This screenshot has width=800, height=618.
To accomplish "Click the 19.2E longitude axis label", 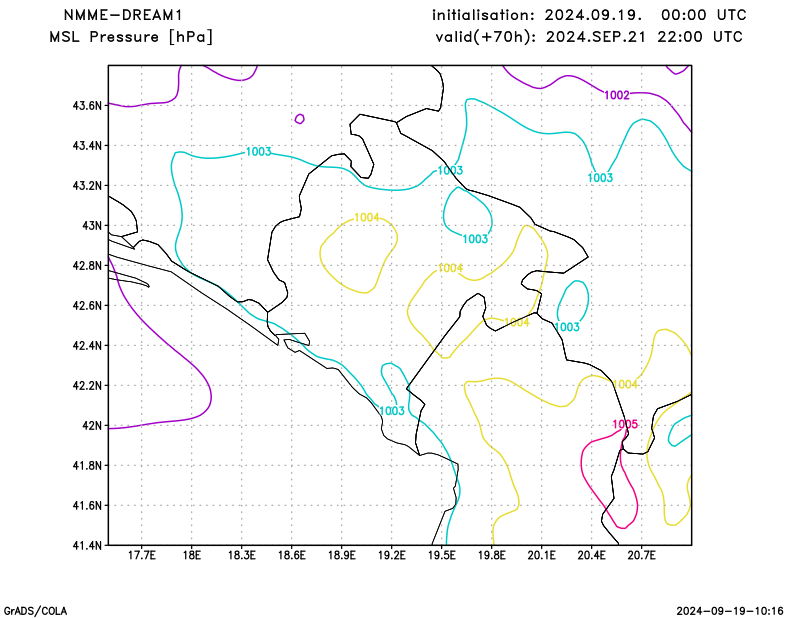I will tap(392, 555).
